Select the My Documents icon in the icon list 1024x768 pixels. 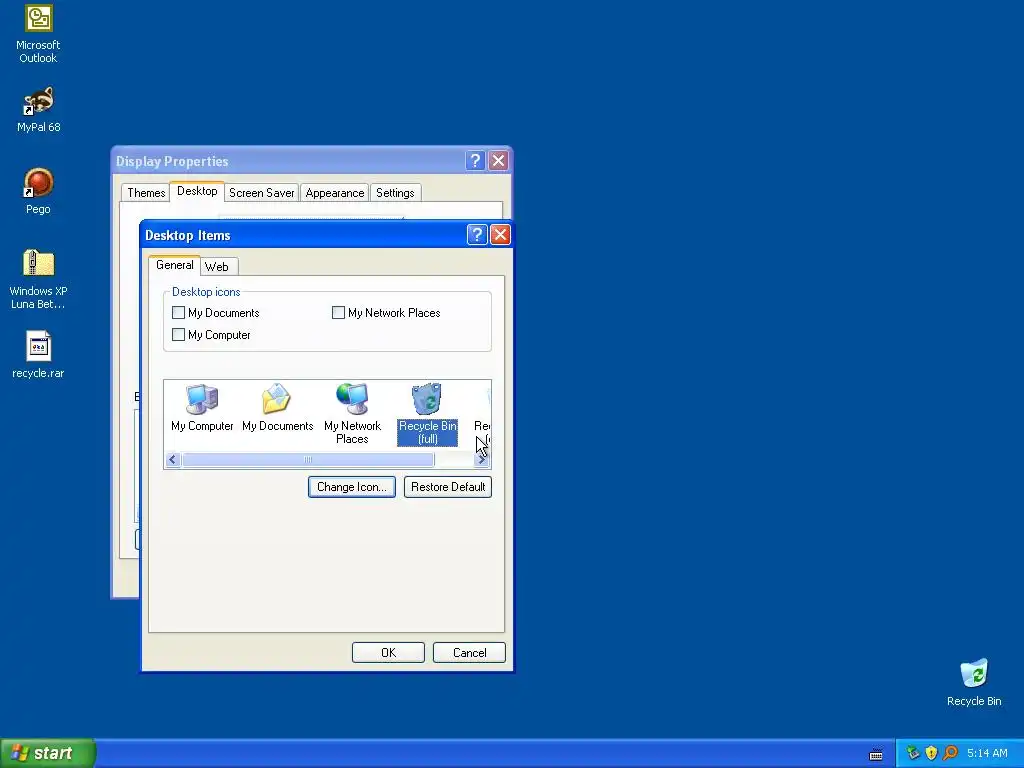tap(278, 408)
